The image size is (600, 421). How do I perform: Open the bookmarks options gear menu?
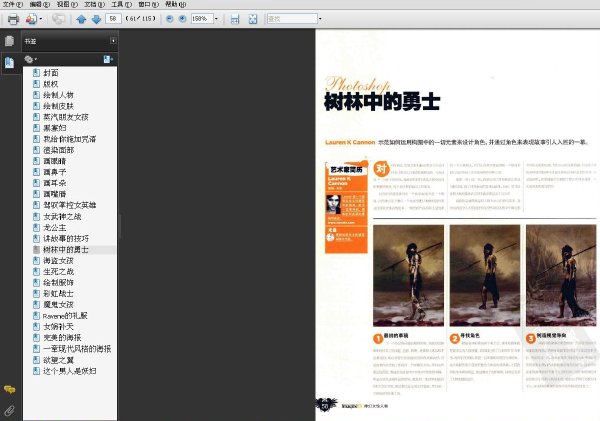pos(30,59)
